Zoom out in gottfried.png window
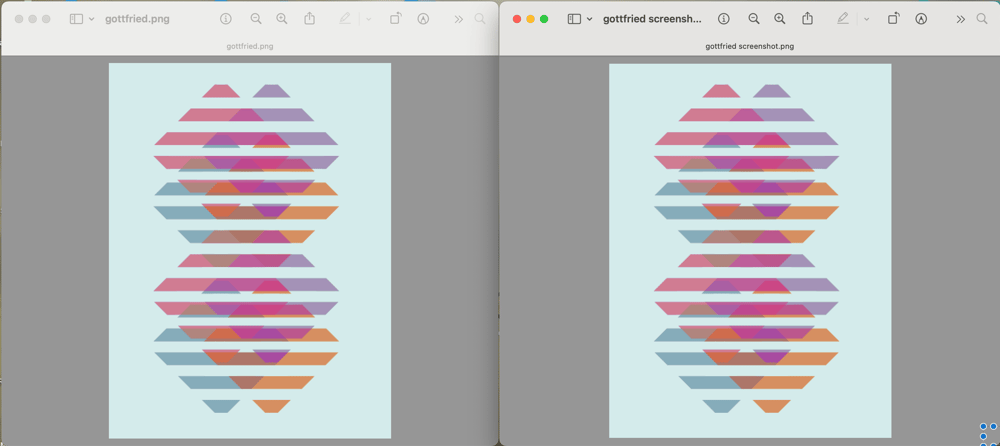 click(x=256, y=19)
